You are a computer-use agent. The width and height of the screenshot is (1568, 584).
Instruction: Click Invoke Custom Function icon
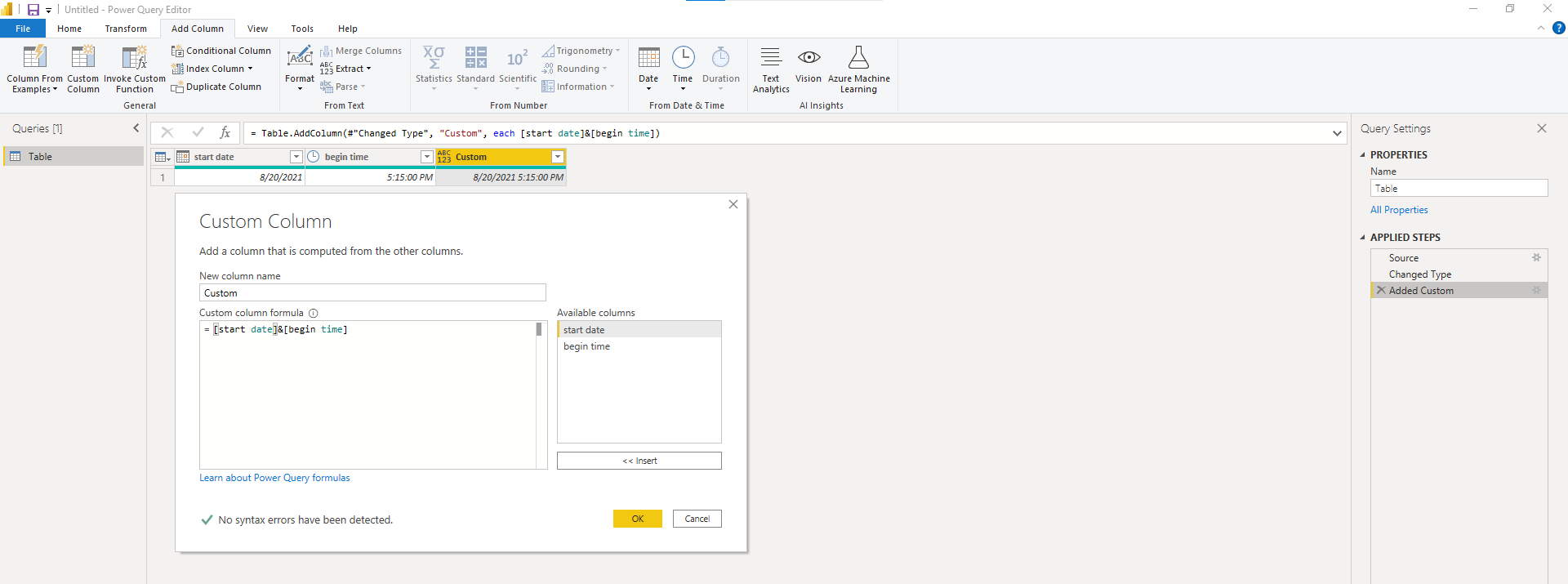(x=135, y=57)
